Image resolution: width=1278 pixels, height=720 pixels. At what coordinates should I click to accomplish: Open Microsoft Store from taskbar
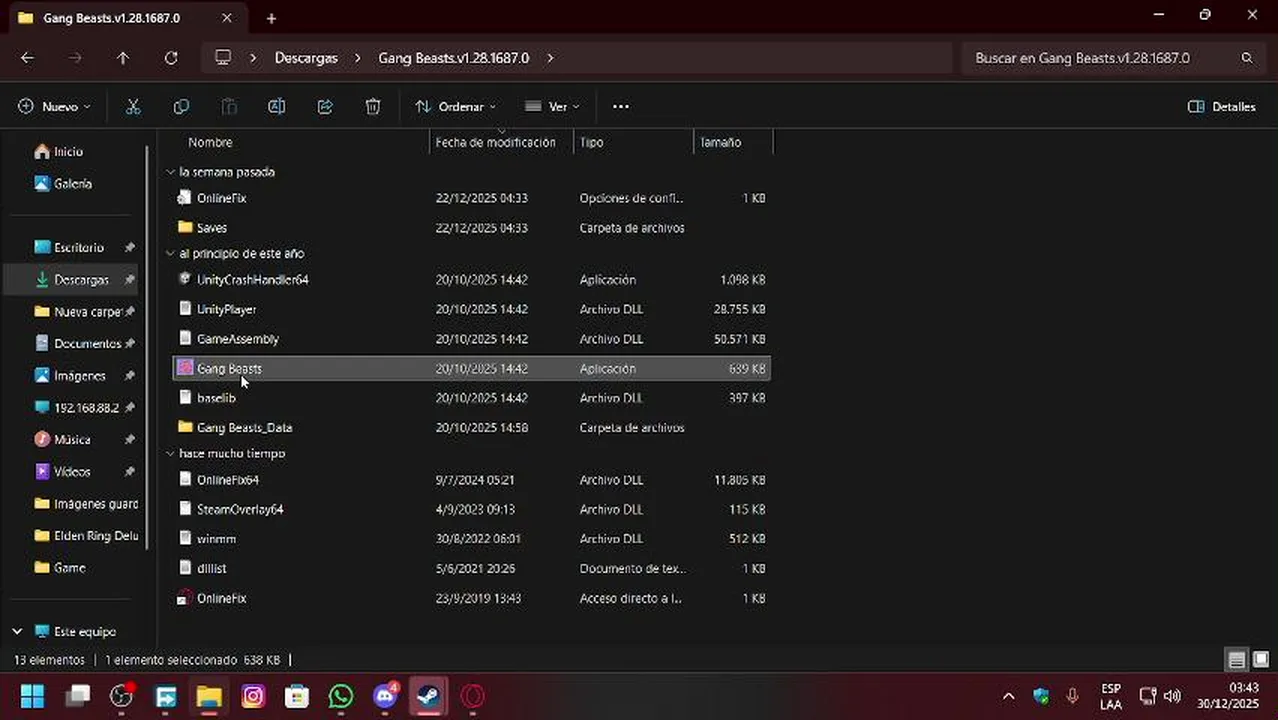(x=297, y=696)
